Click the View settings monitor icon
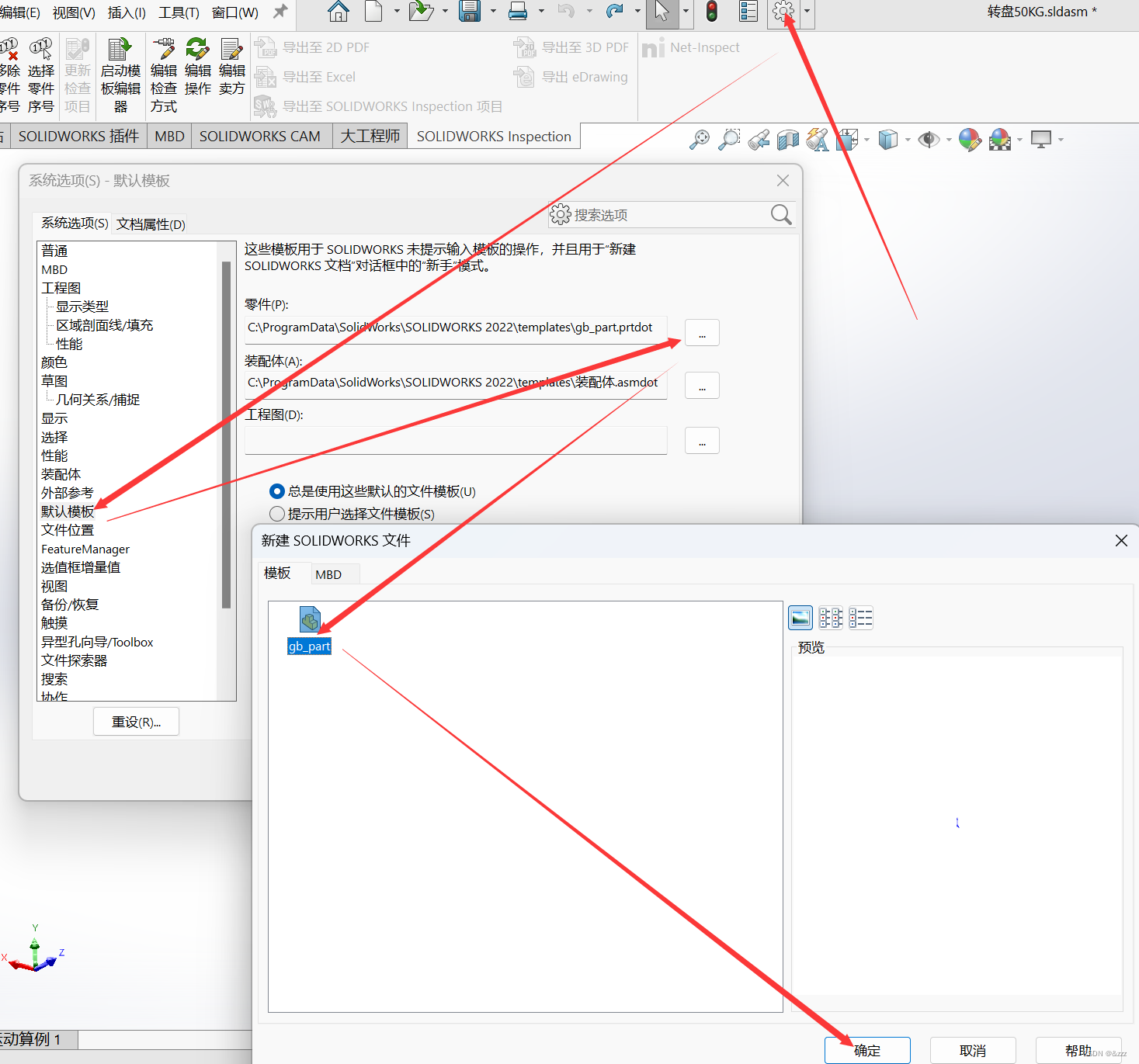The width and height of the screenshot is (1139, 1064). pos(1041,140)
